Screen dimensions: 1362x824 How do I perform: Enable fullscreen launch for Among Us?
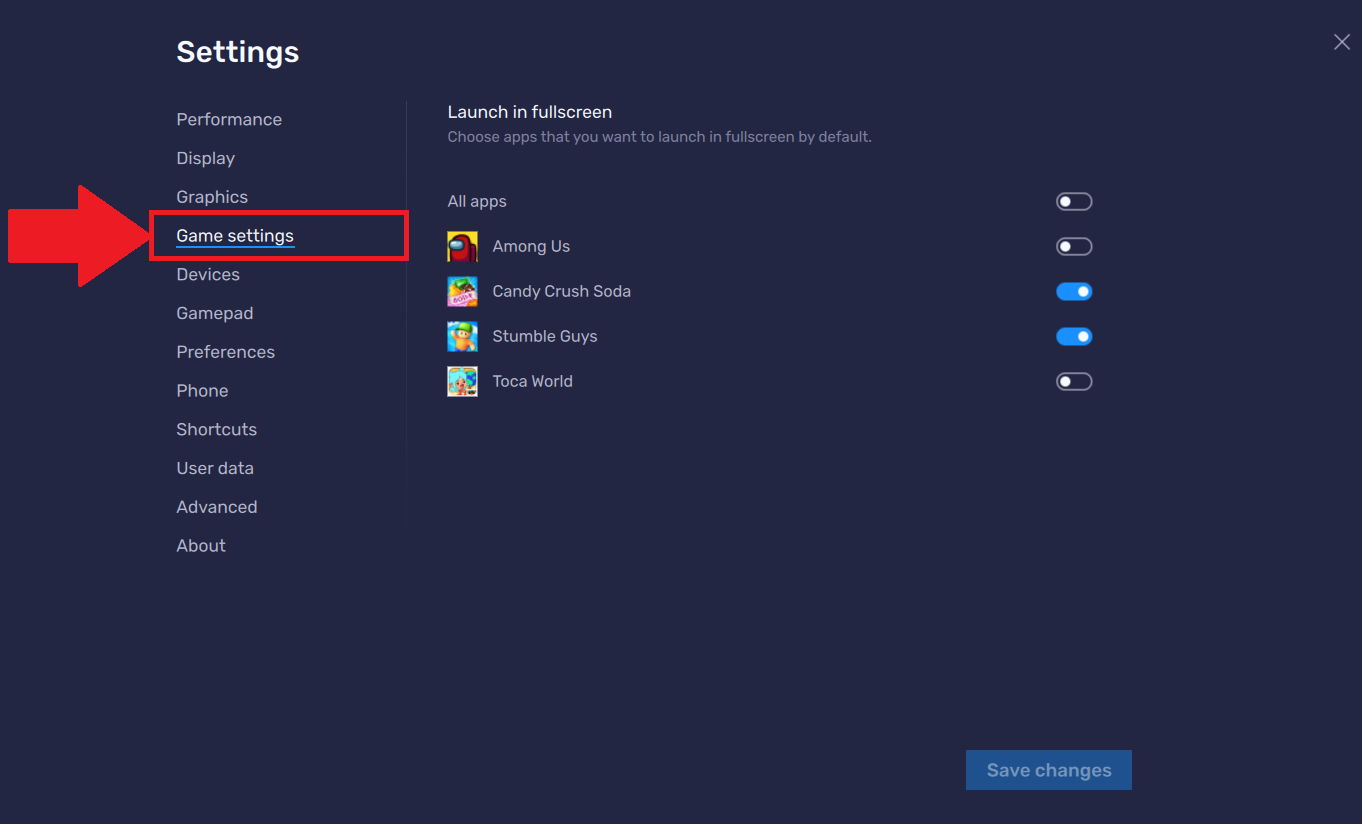tap(1073, 246)
